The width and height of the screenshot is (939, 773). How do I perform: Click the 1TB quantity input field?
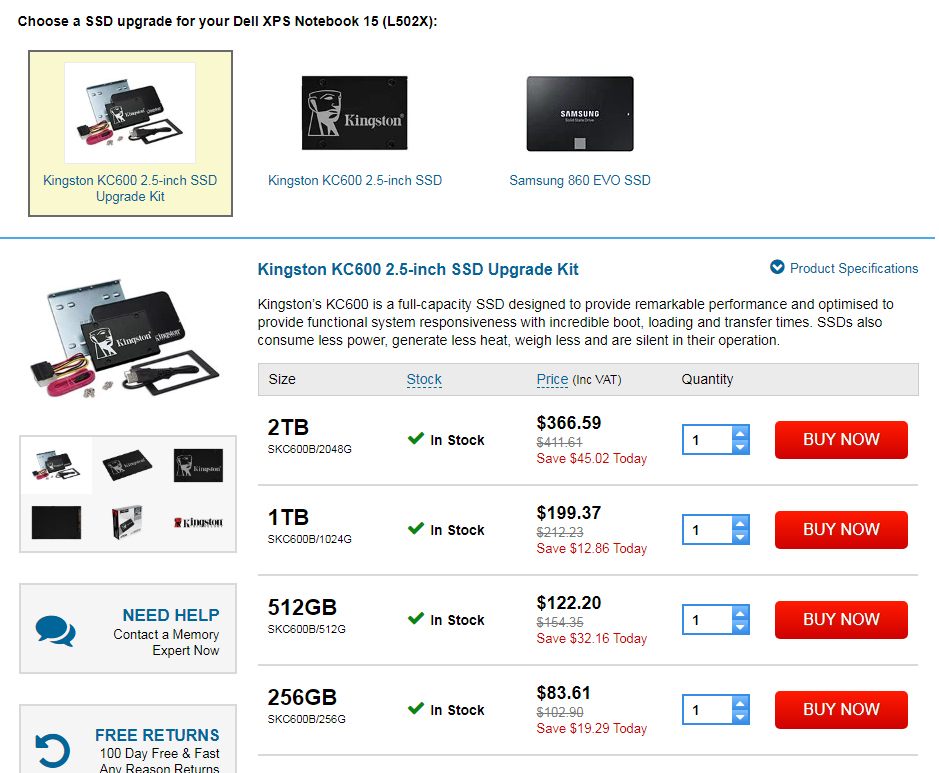pyautogui.click(x=708, y=530)
